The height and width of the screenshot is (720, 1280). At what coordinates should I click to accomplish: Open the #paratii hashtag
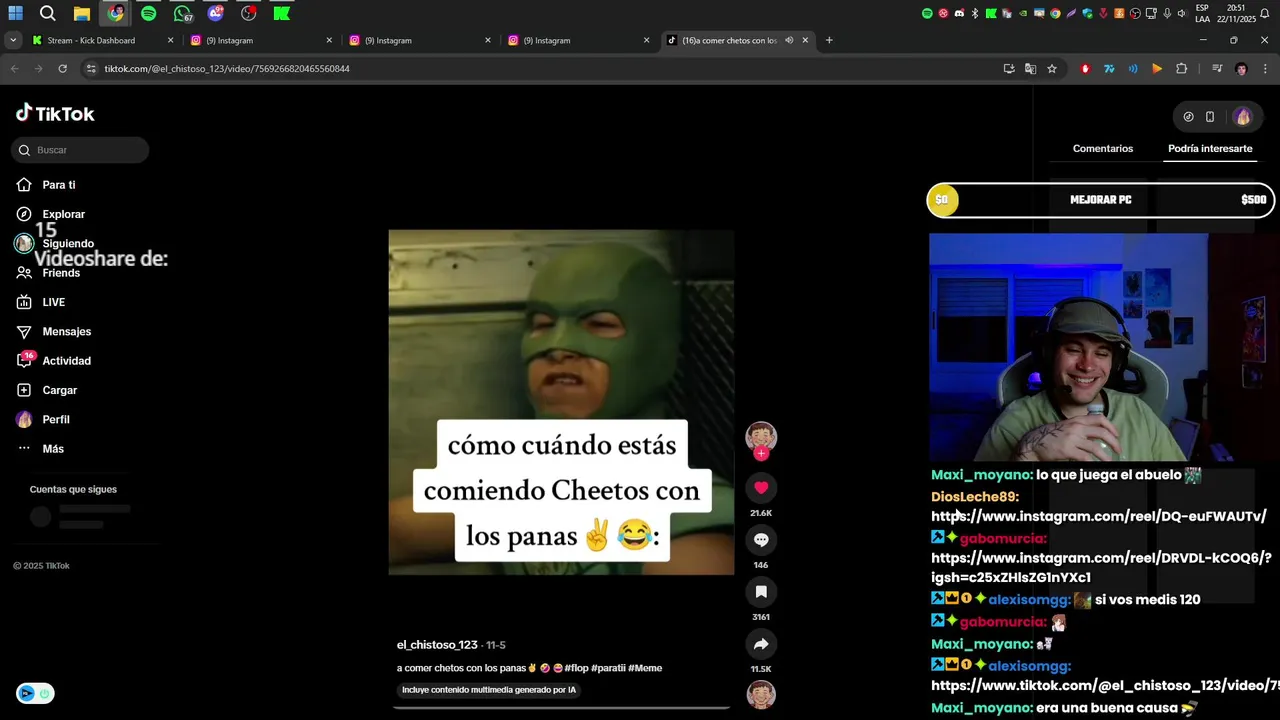tap(608, 668)
